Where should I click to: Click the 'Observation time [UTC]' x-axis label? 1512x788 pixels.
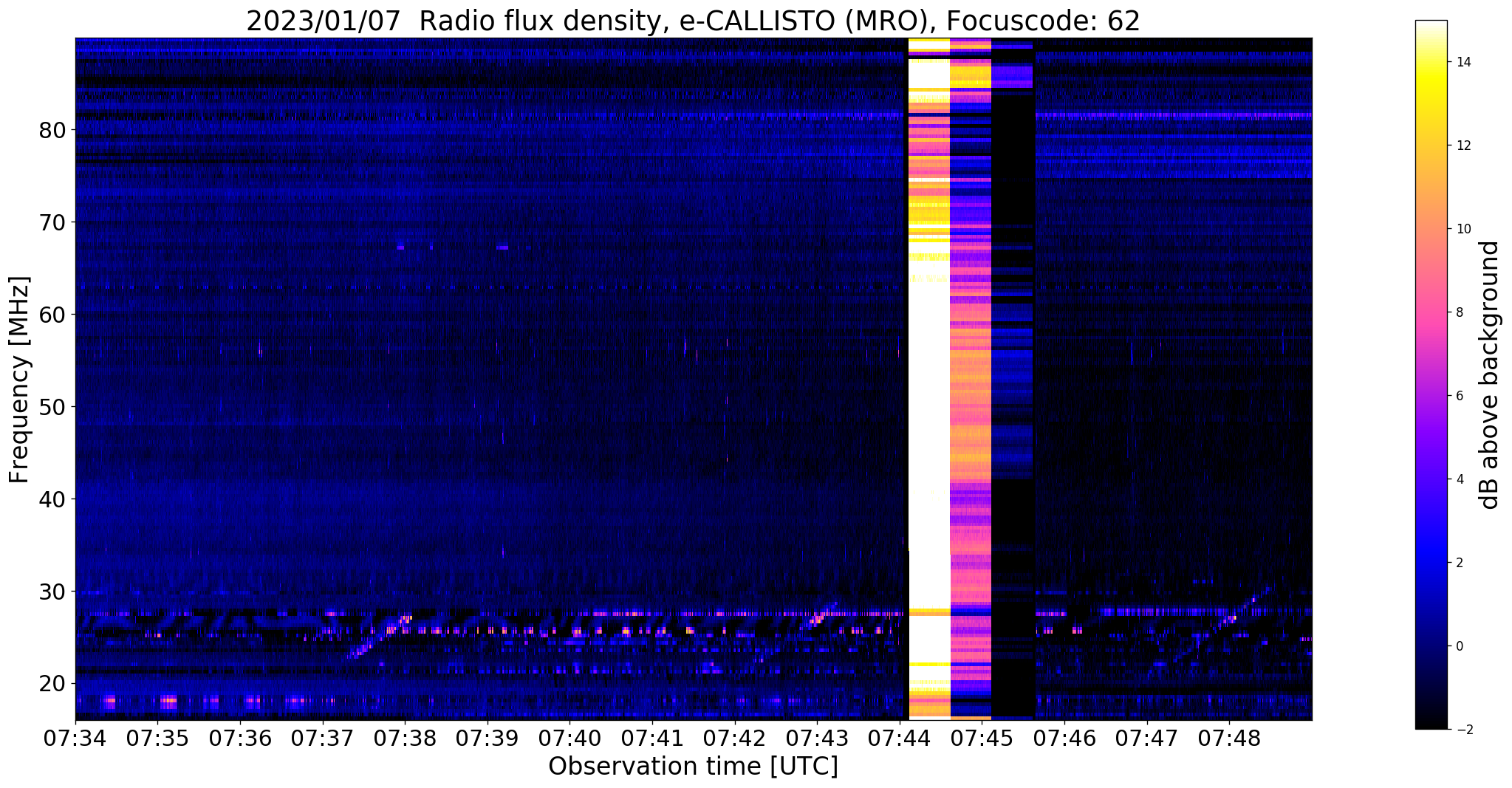[x=693, y=767]
